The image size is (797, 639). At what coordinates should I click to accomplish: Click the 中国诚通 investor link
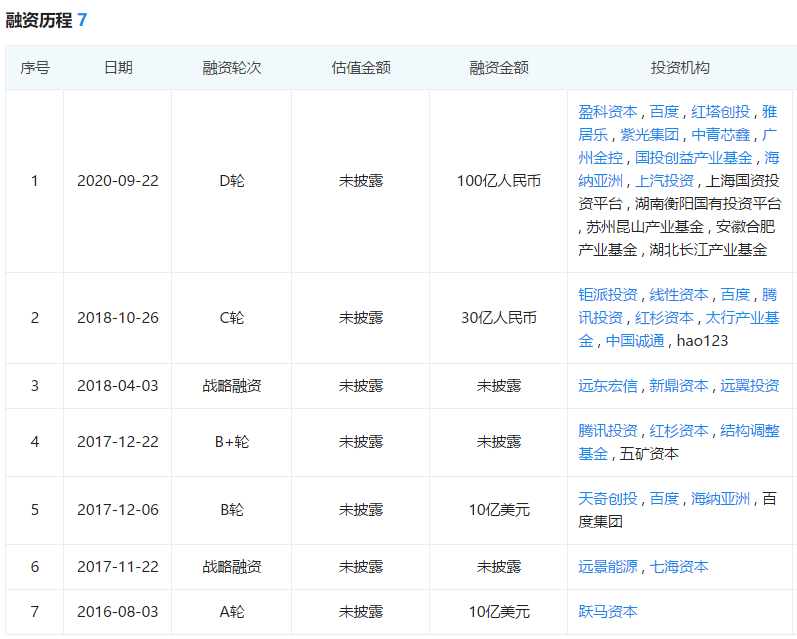pyautogui.click(x=635, y=341)
